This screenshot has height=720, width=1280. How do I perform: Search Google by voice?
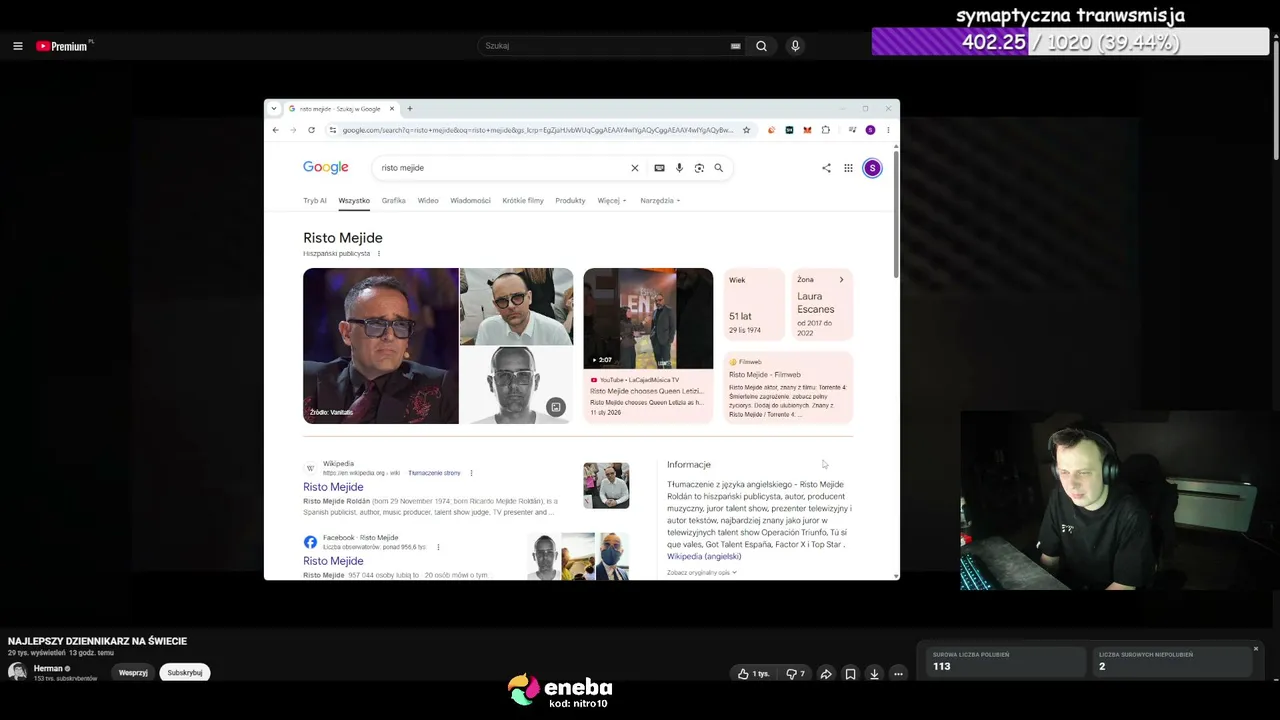coord(679,168)
